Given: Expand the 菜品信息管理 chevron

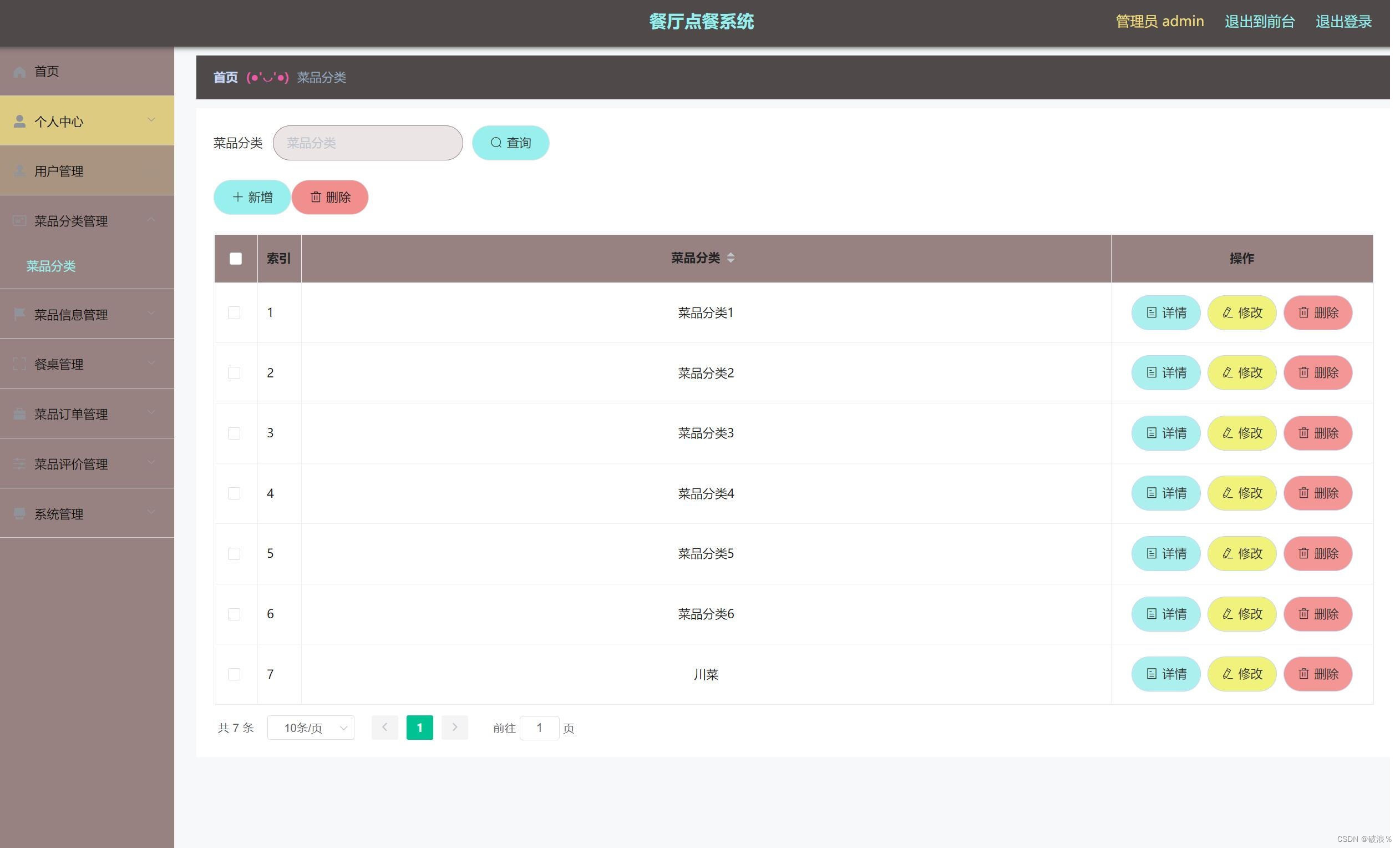Looking at the screenshot, I should point(151,313).
